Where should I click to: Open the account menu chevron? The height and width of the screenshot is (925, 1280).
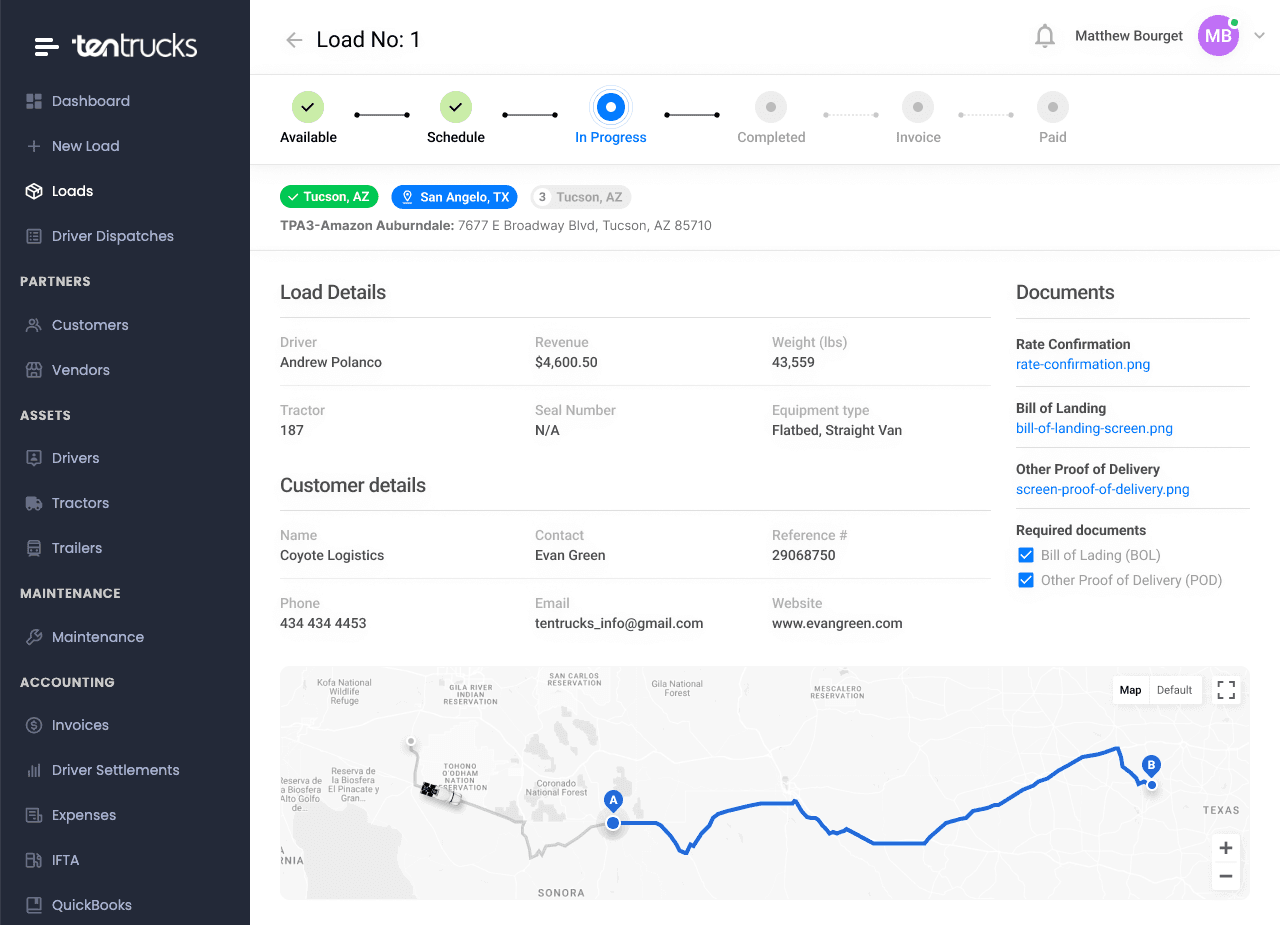coord(1260,36)
